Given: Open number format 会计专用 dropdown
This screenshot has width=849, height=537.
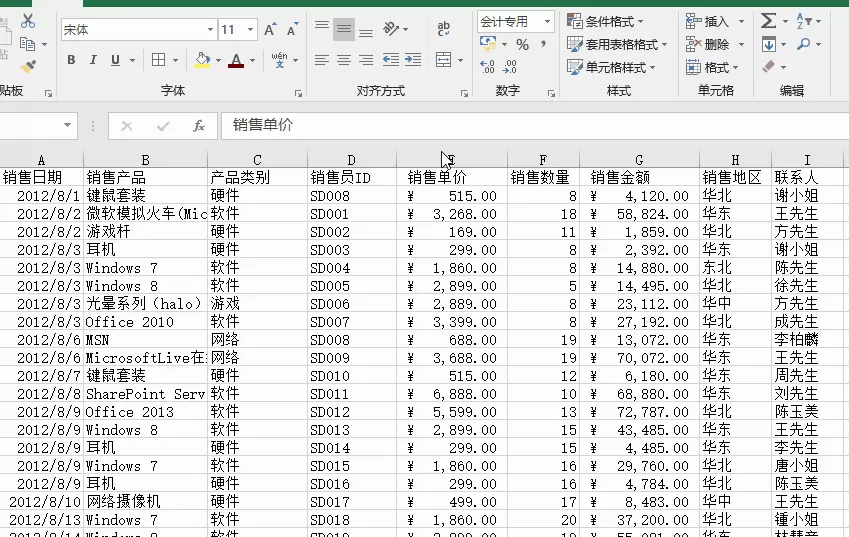Looking at the screenshot, I should (547, 22).
